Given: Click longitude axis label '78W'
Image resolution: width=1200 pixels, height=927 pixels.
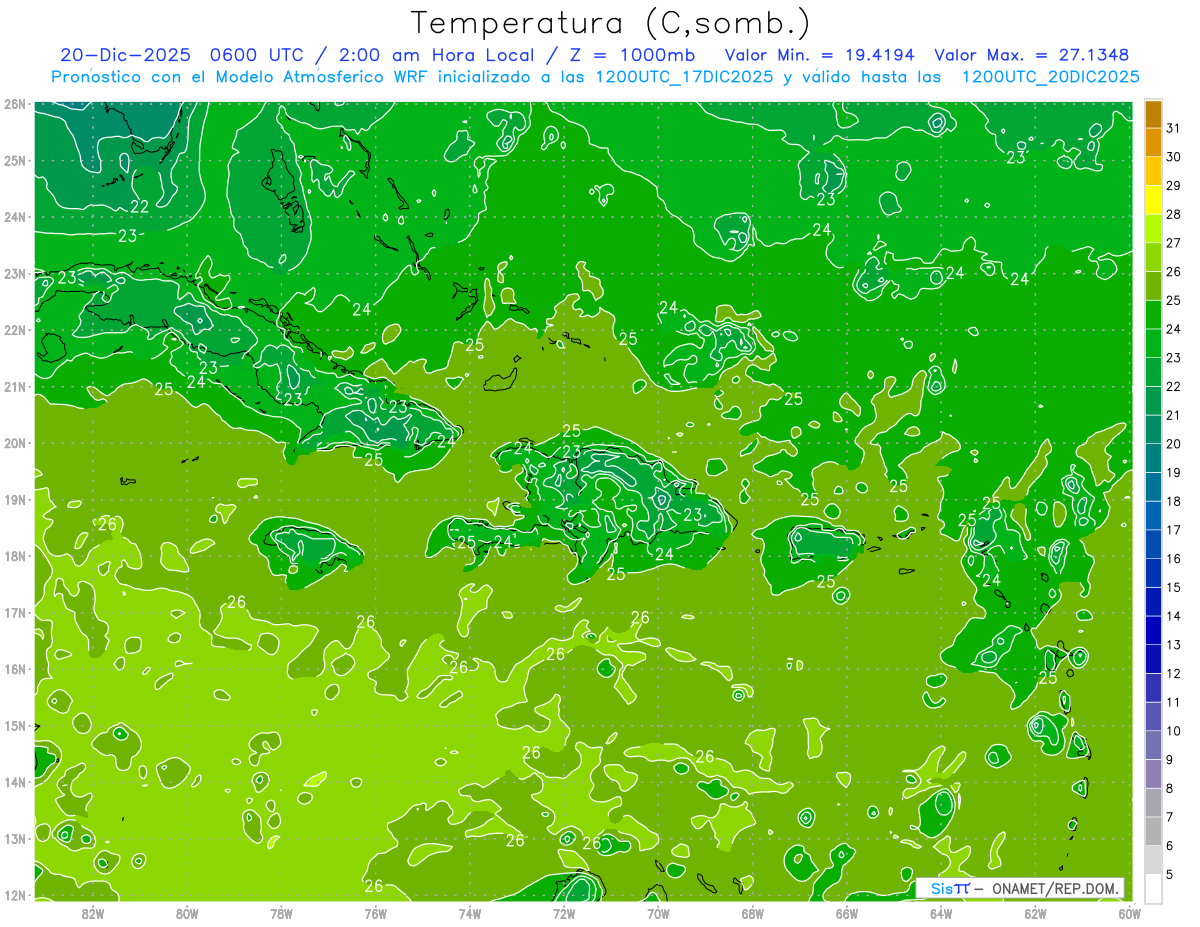Looking at the screenshot, I should 281,913.
